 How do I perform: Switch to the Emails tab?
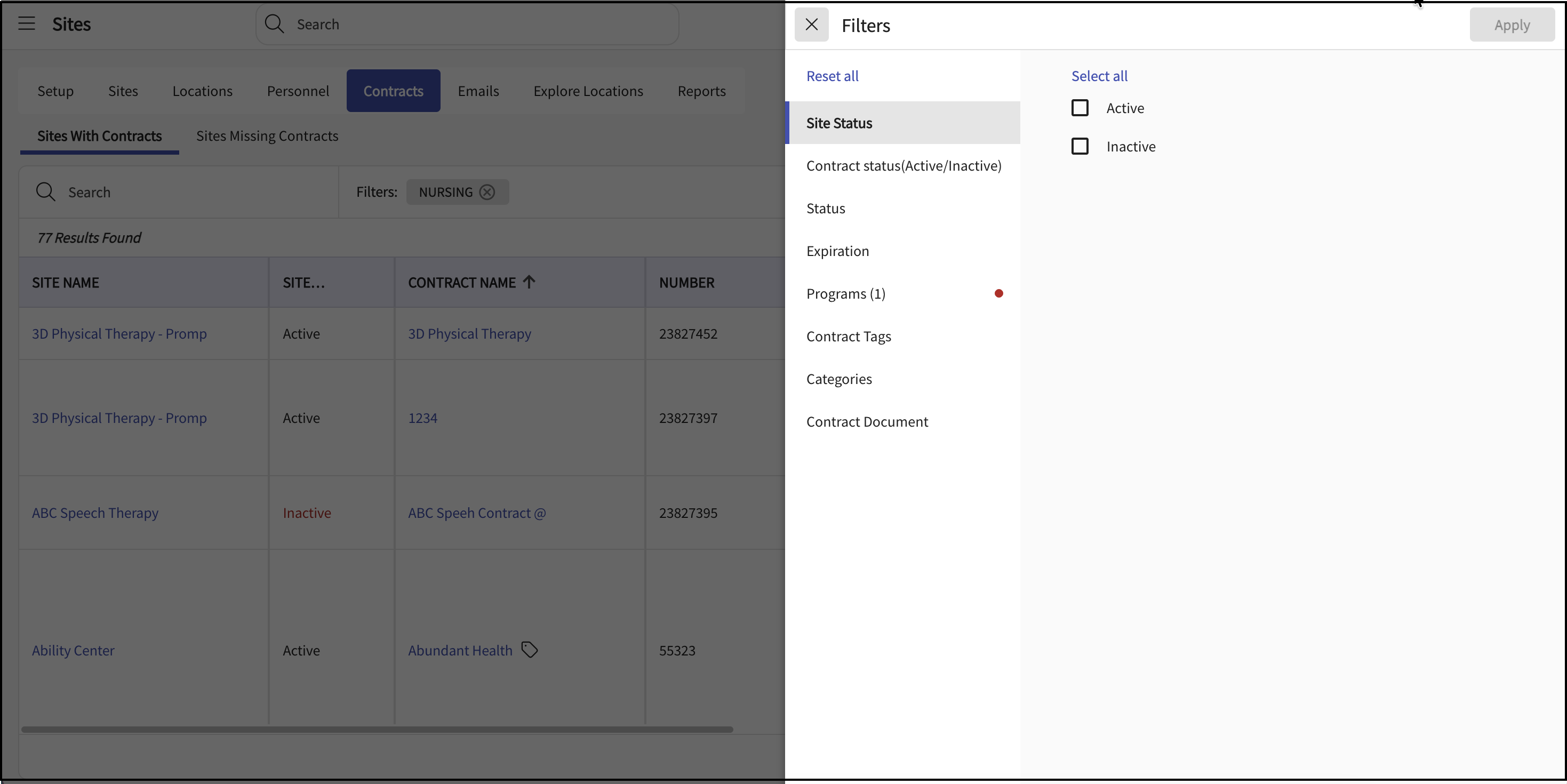(x=478, y=91)
